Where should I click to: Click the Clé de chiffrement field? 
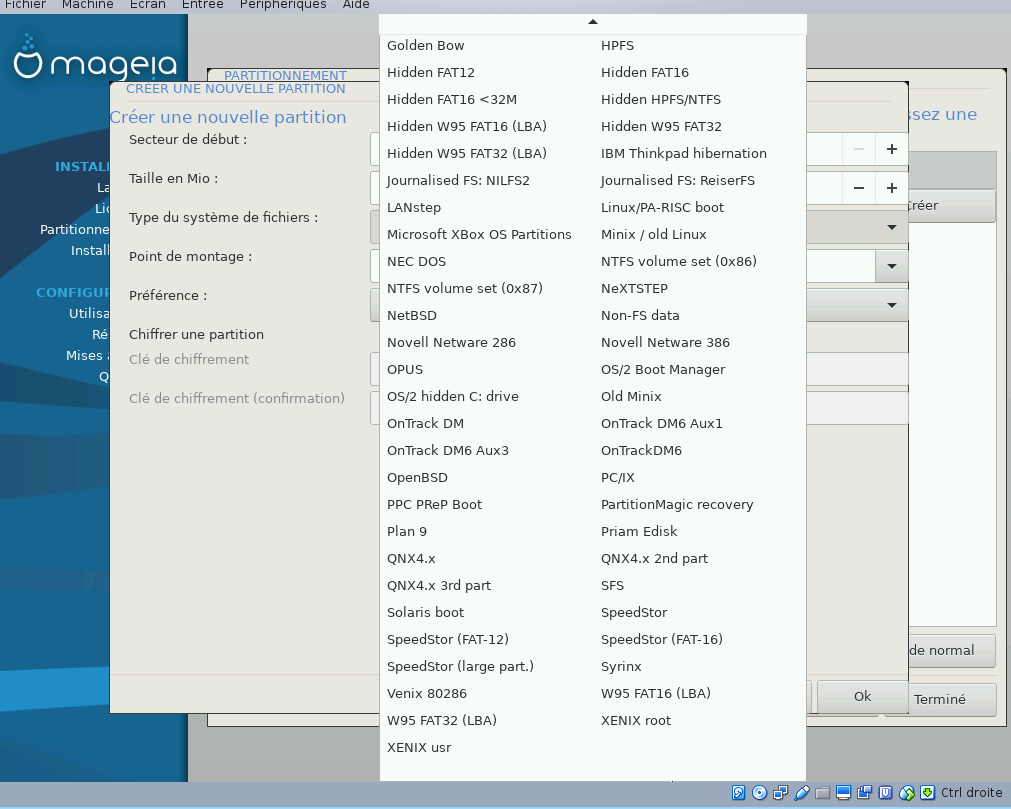coord(639,369)
